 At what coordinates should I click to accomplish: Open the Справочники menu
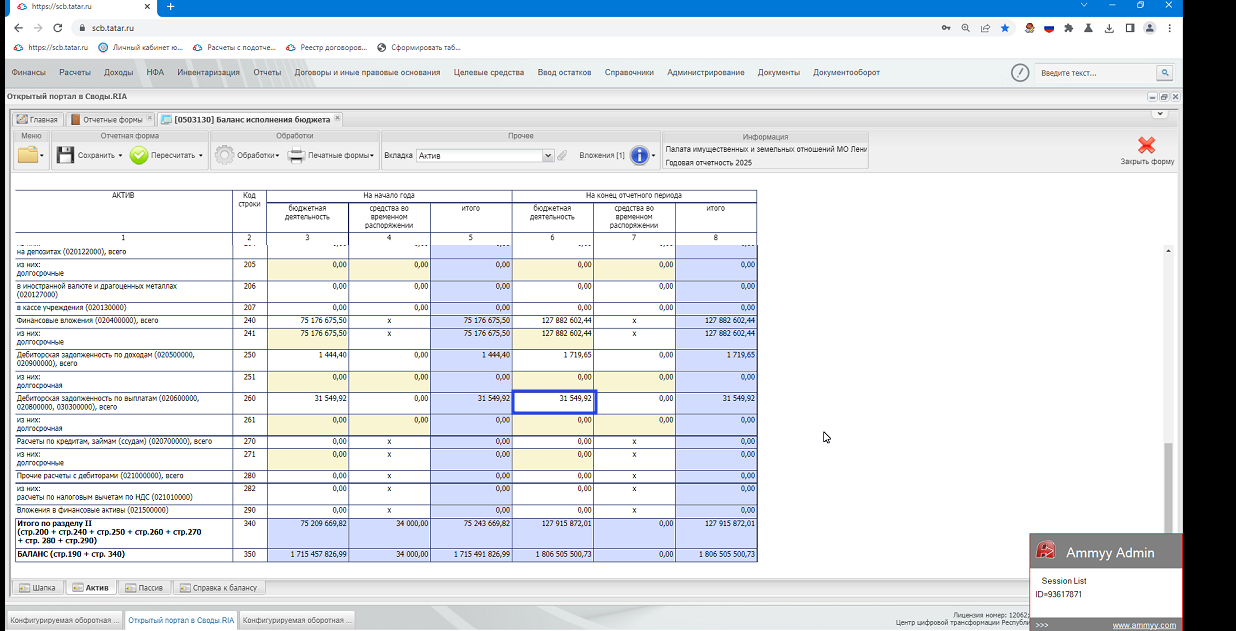click(629, 73)
